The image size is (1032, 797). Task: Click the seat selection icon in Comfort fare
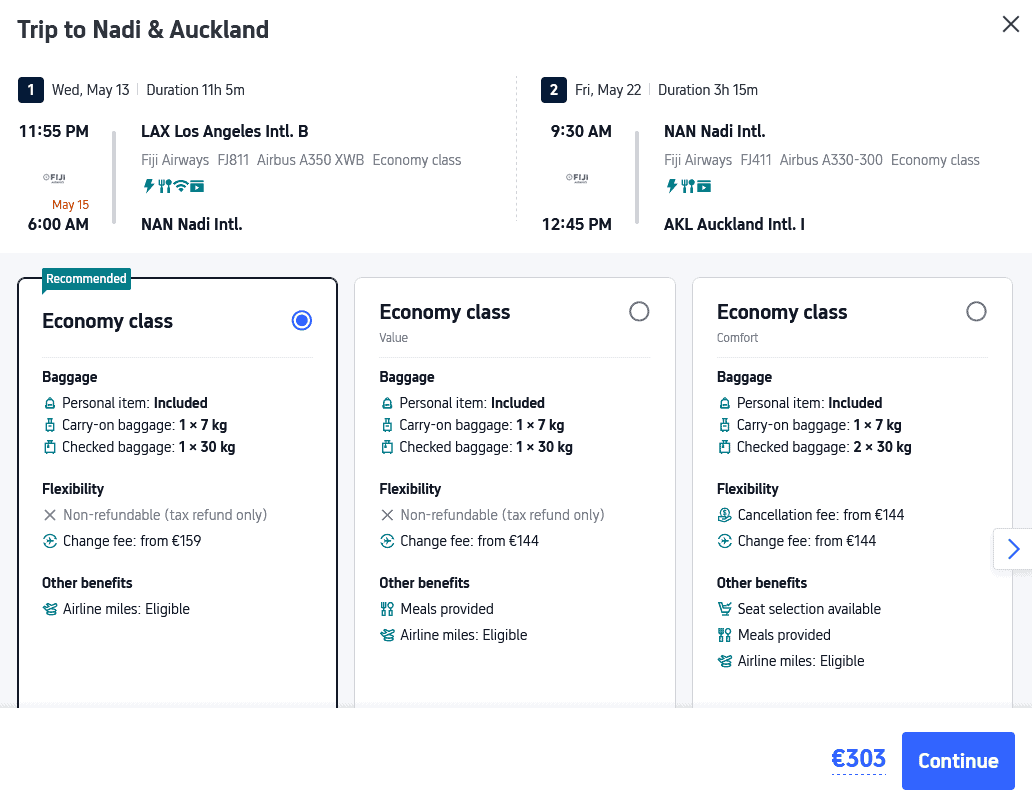click(725, 609)
